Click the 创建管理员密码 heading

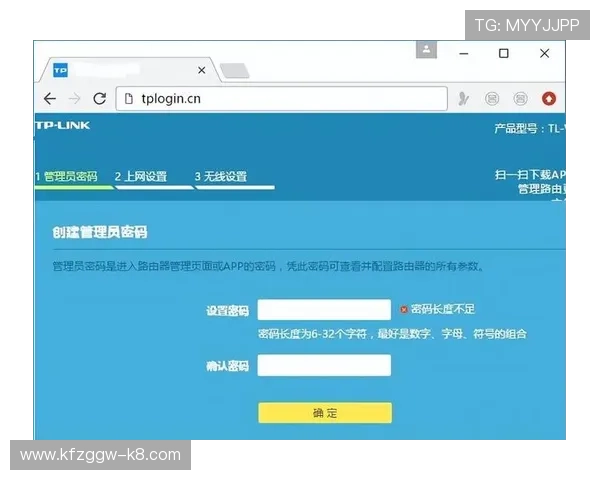(x=100, y=232)
